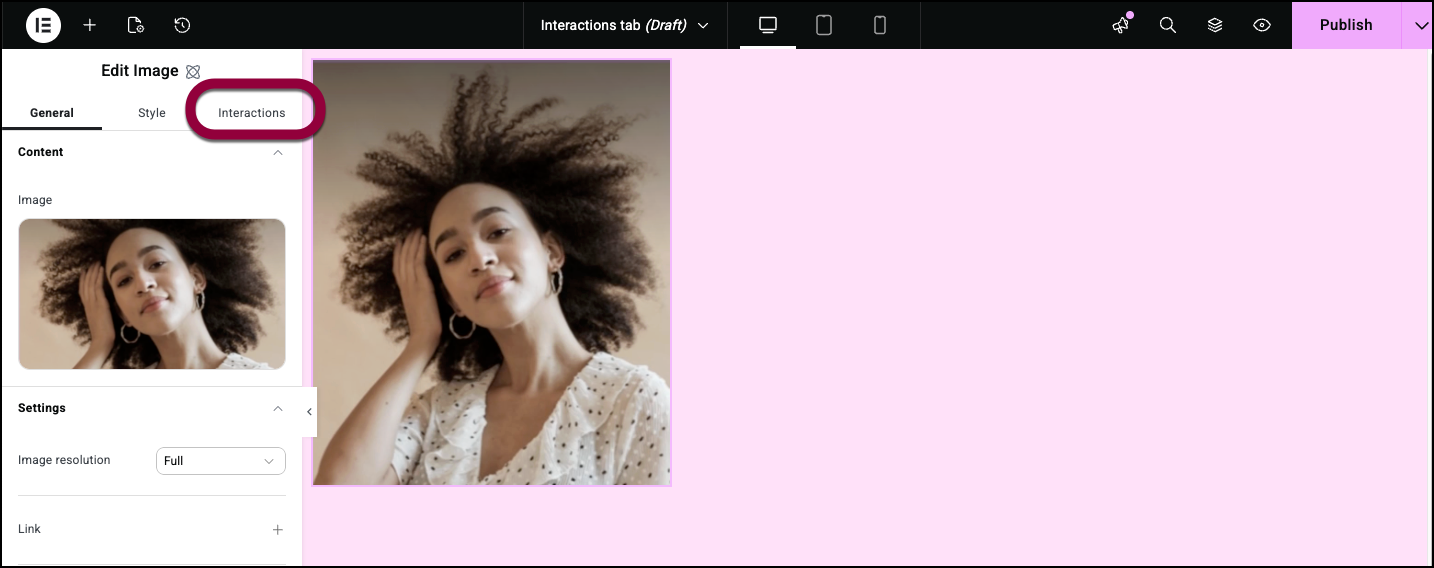Viewport: 1434px width, 568px height.
Task: Open the revision history icon
Action: 182,25
